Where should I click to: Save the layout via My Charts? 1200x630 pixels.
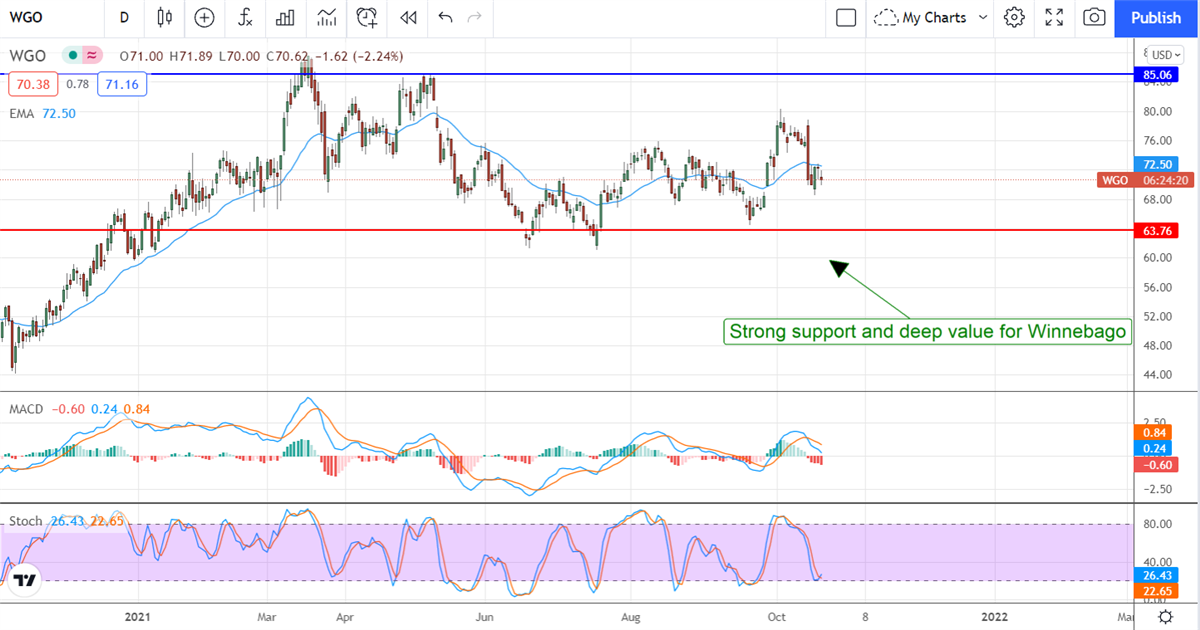(x=920, y=17)
